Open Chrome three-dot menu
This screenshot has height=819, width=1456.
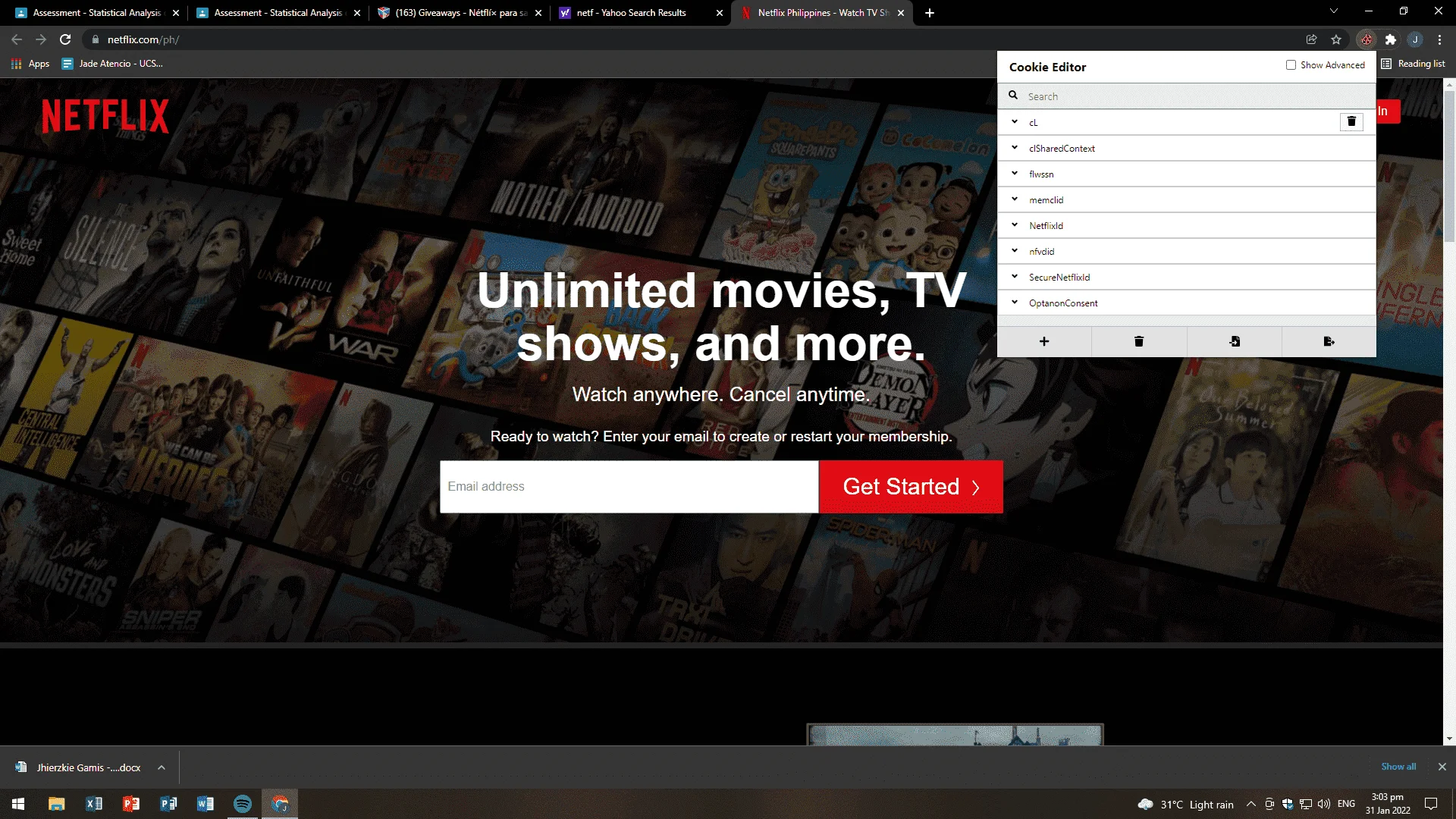pos(1439,39)
